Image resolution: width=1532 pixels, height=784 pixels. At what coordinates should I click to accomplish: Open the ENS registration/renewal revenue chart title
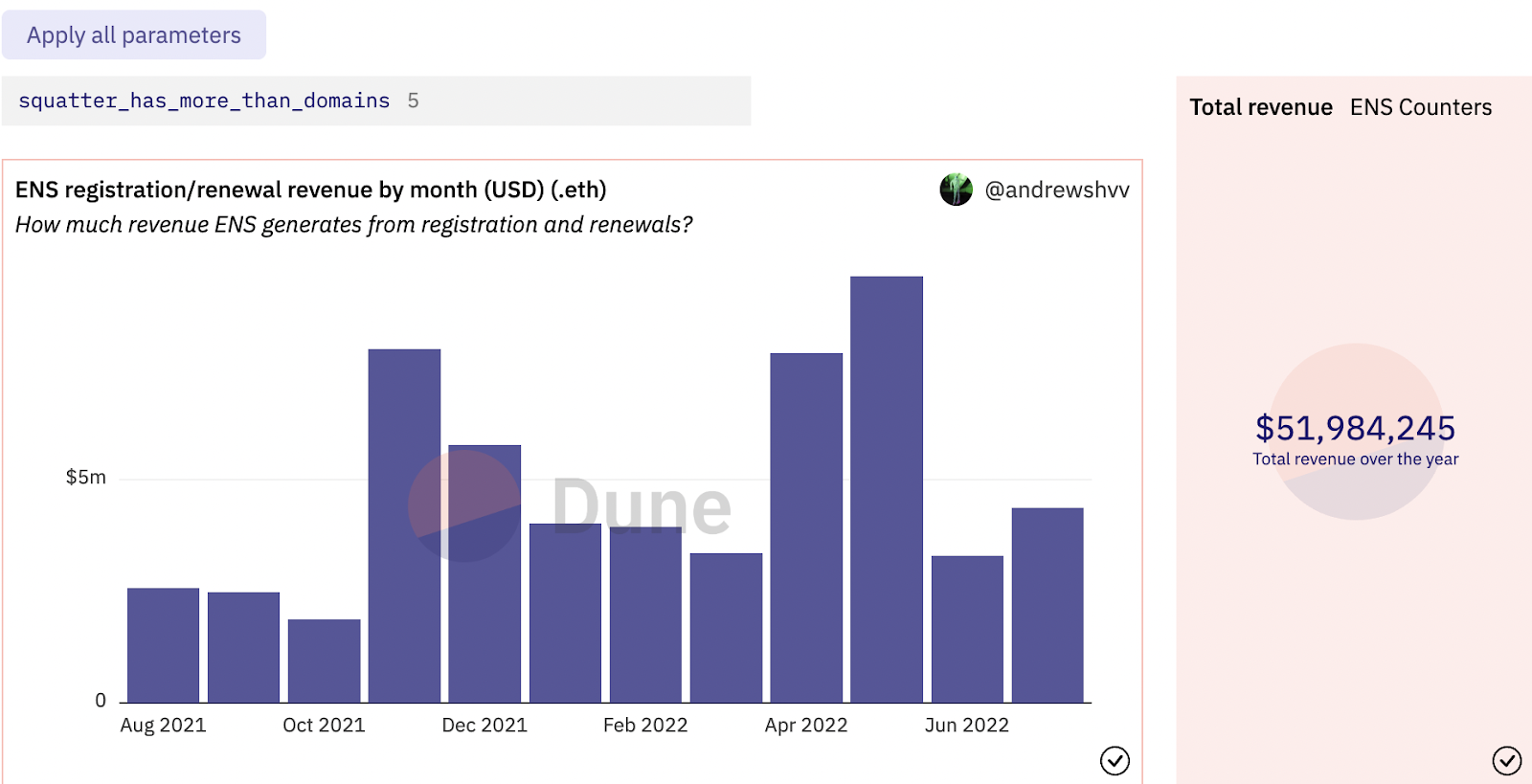pos(311,190)
